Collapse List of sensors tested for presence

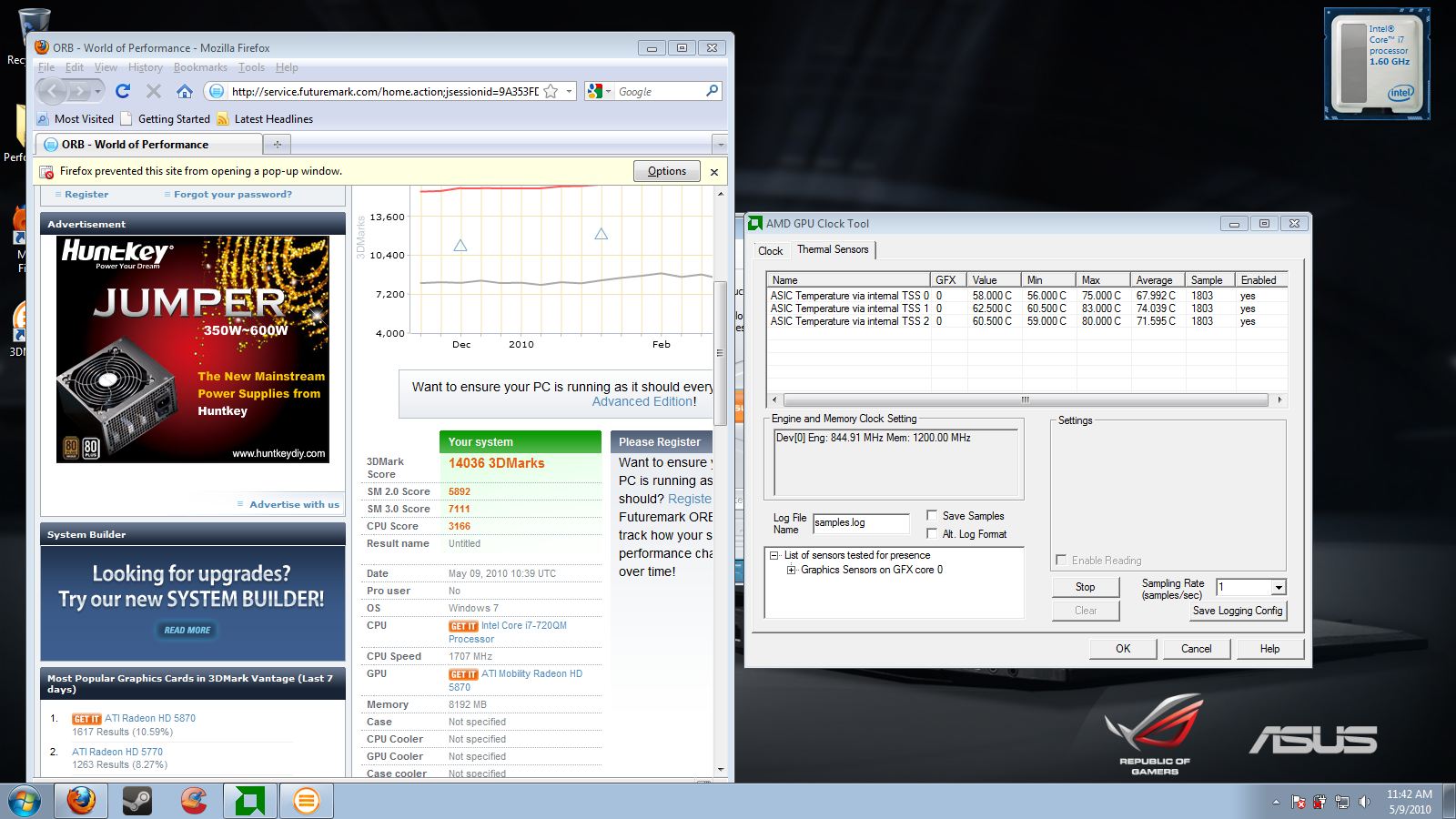(x=774, y=555)
